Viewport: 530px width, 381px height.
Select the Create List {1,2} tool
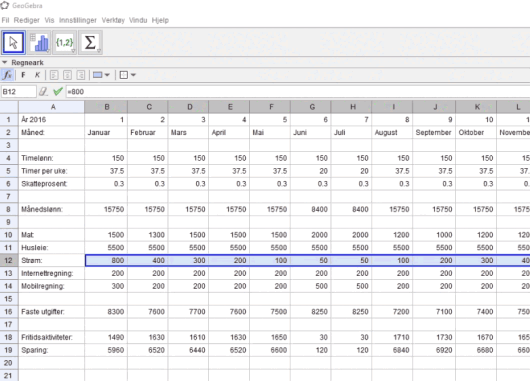[64, 43]
